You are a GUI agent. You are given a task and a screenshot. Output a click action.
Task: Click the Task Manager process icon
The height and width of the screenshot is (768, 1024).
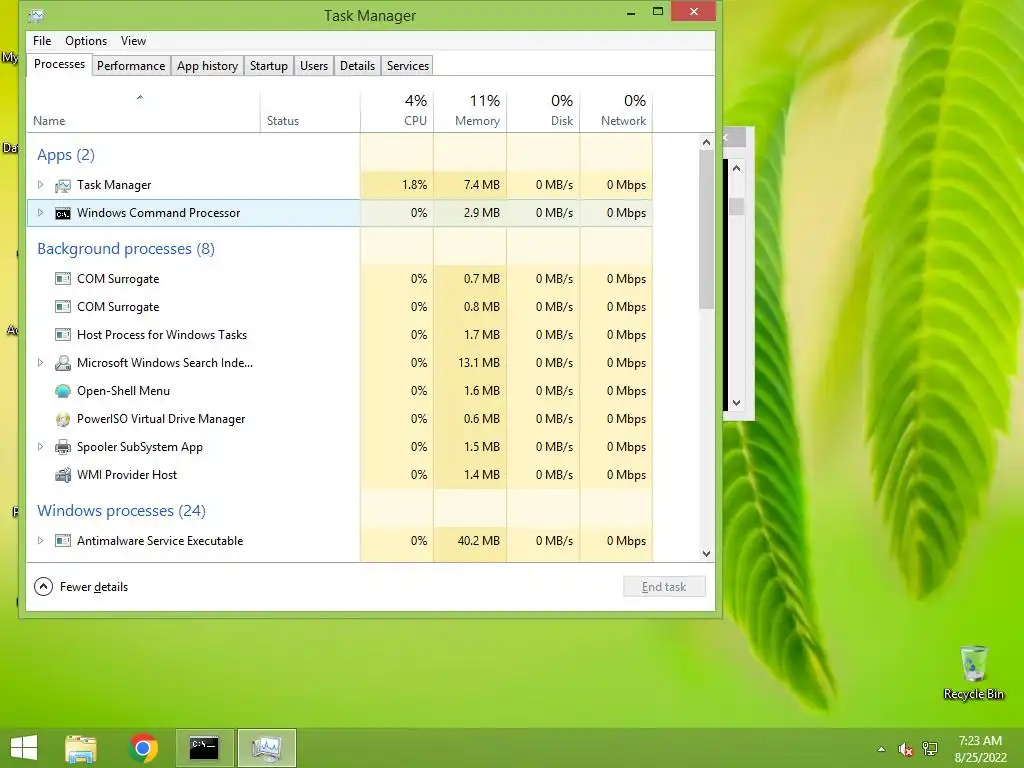[x=63, y=185]
